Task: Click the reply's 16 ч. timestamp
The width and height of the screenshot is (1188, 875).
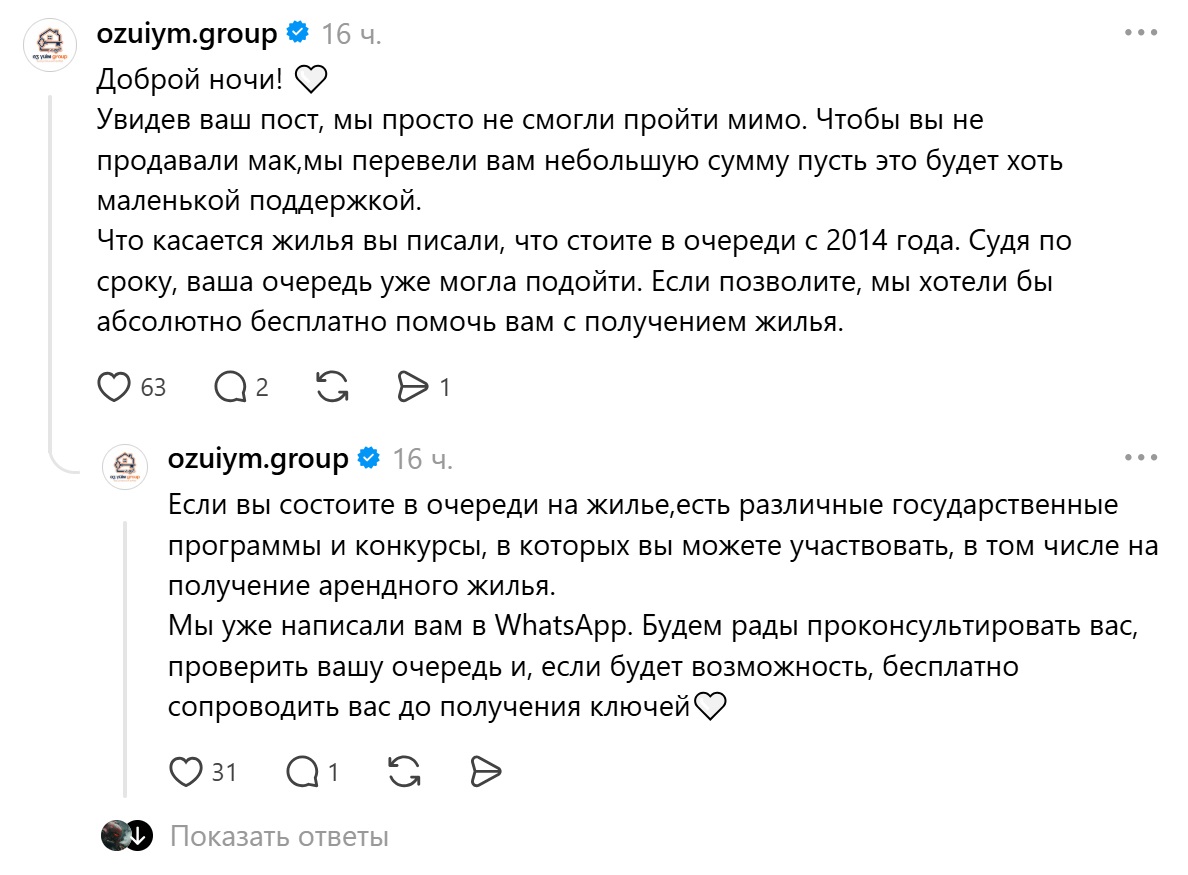Action: tap(423, 459)
